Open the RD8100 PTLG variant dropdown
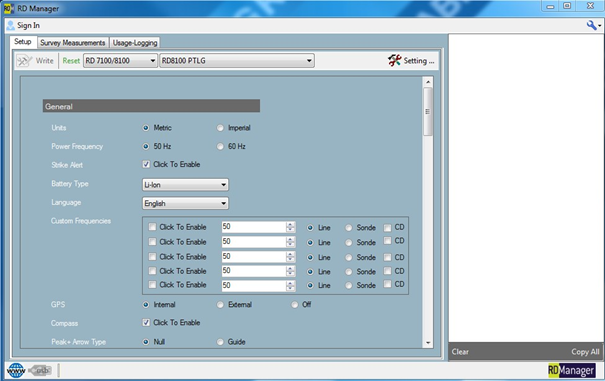This screenshot has width=605, height=381. [x=237, y=61]
